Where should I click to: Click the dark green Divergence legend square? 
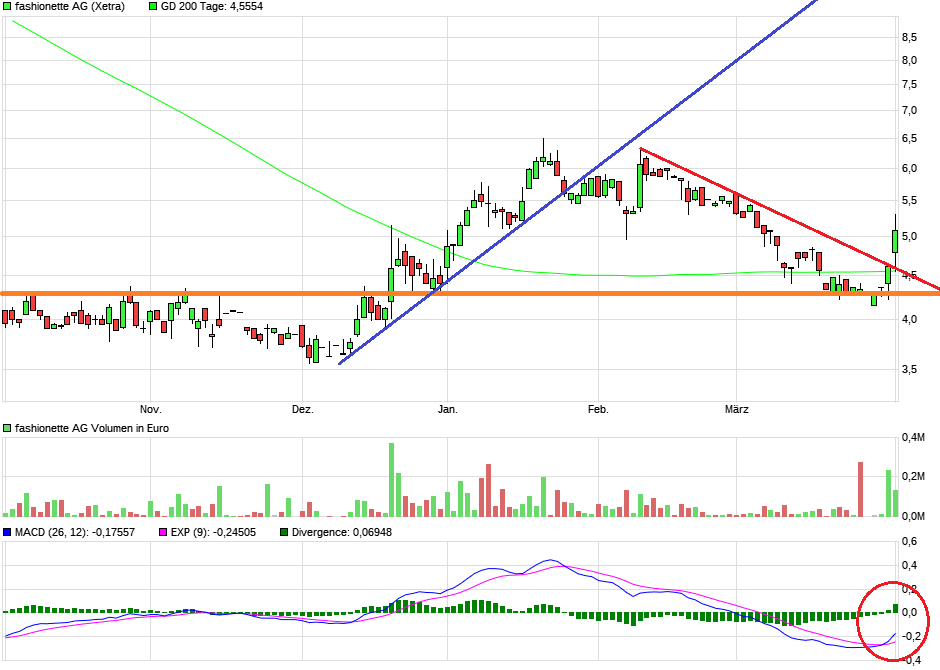point(284,532)
